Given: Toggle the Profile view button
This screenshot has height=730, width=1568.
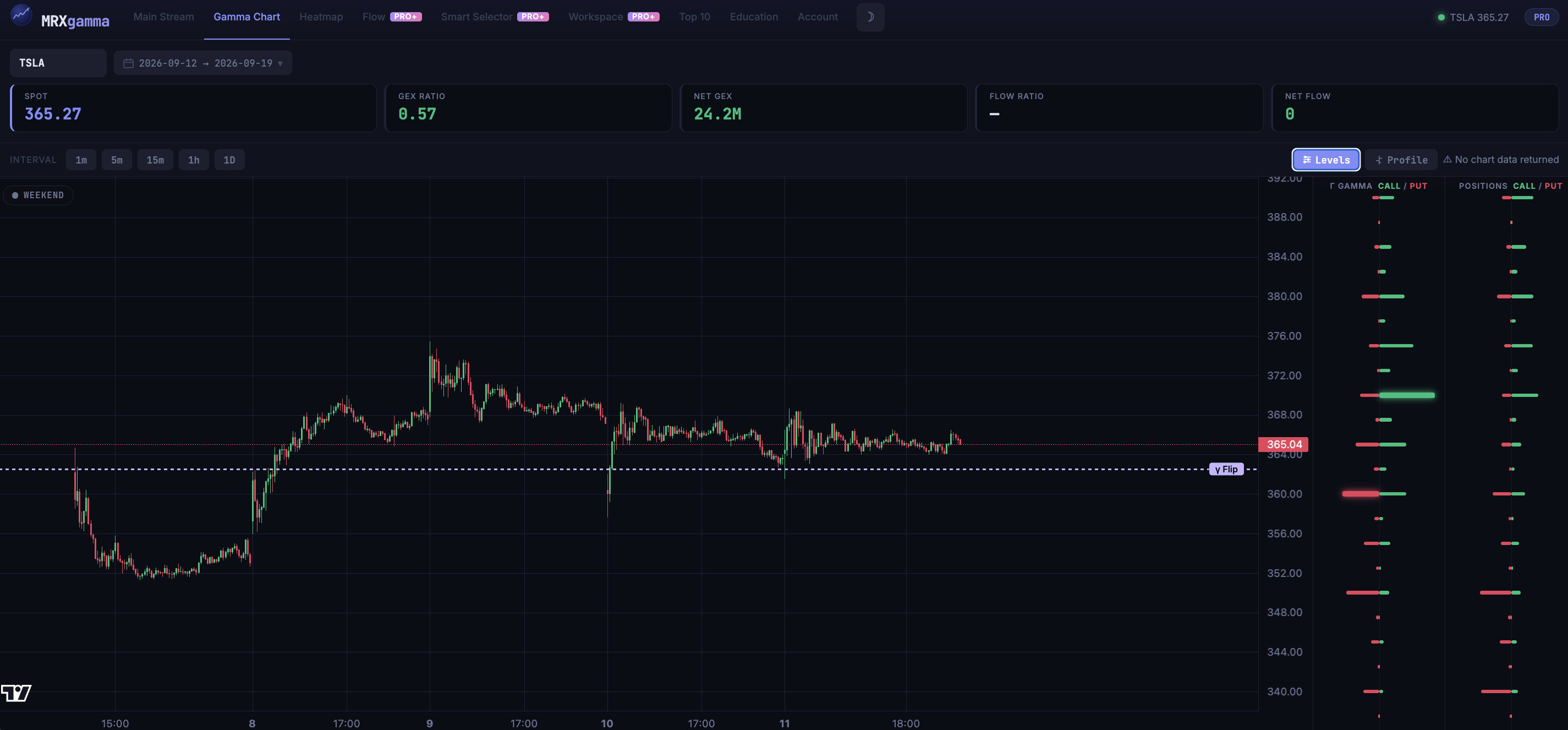Looking at the screenshot, I should click(x=1401, y=160).
